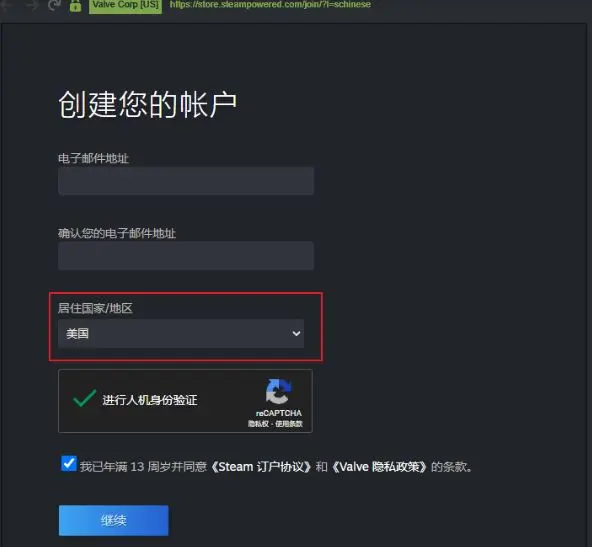
Task: Uncheck the age 13 agreement checkbox
Action: (69, 464)
